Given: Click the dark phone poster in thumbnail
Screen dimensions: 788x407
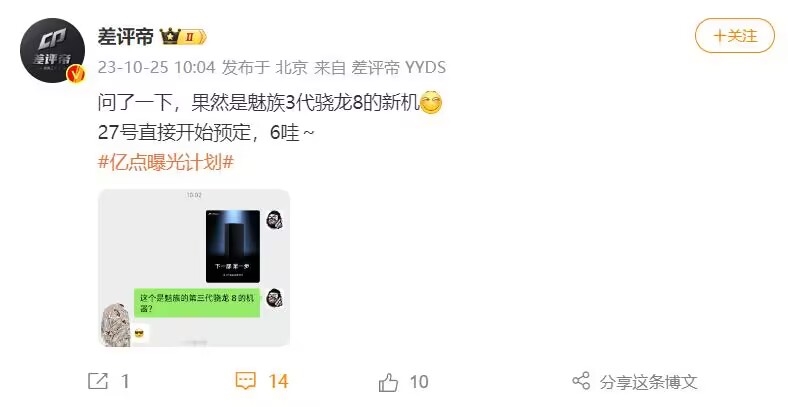Looking at the screenshot, I should click(233, 246).
